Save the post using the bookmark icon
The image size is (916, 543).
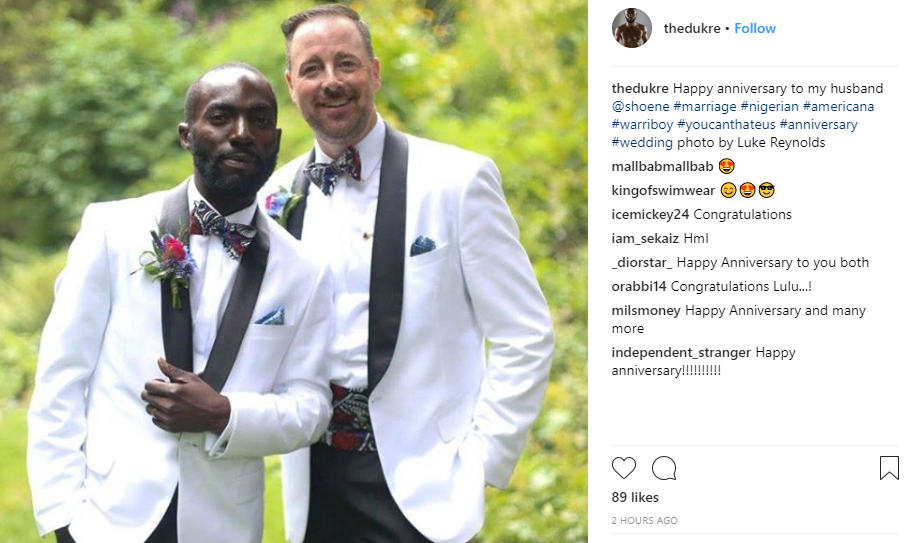(889, 468)
